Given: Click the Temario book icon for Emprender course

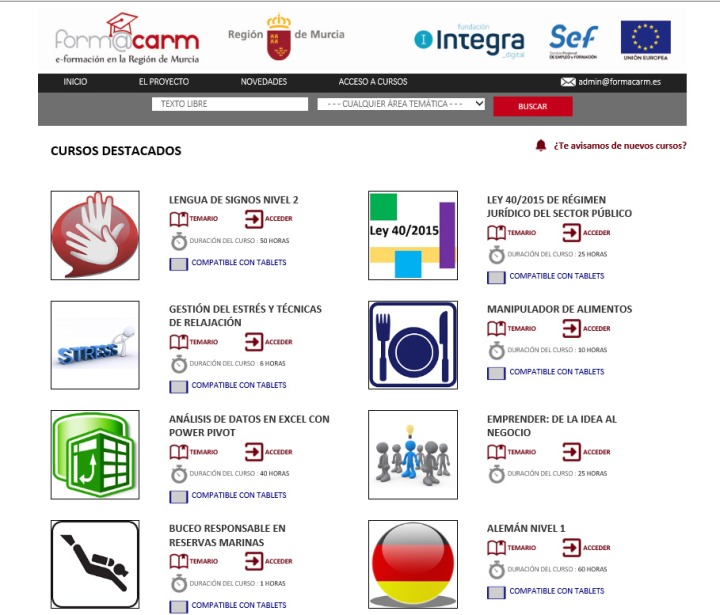Looking at the screenshot, I should tap(496, 451).
